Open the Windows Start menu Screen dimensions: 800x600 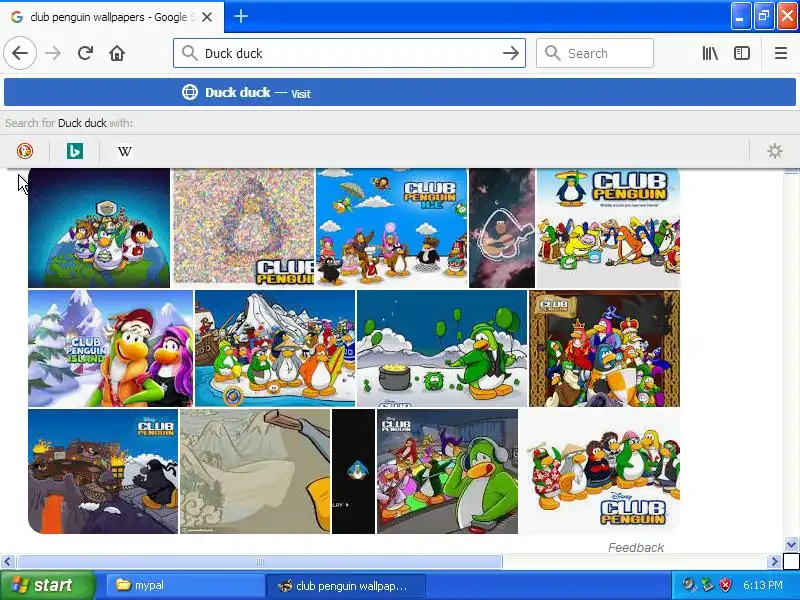click(47, 585)
